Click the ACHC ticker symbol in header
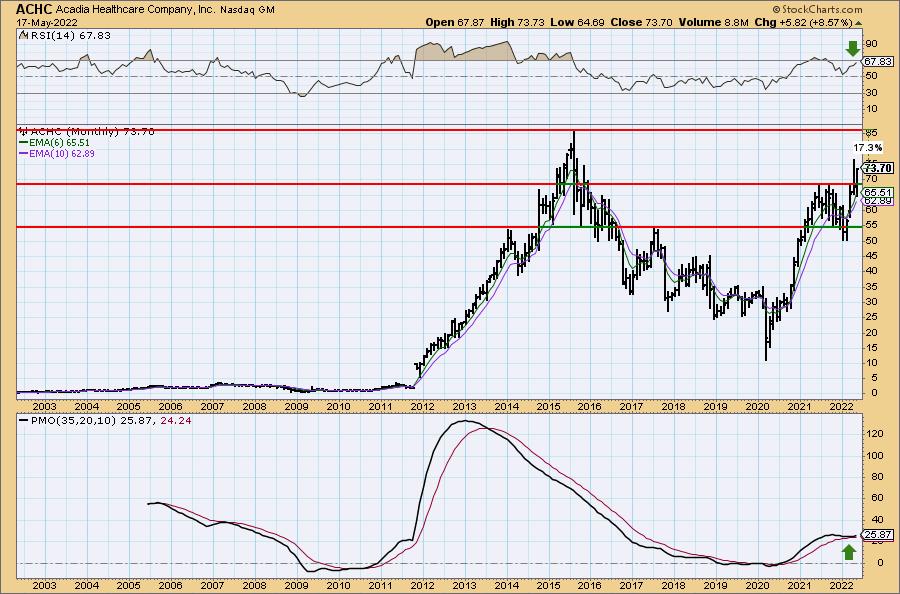This screenshot has width=900, height=594. pos(34,9)
